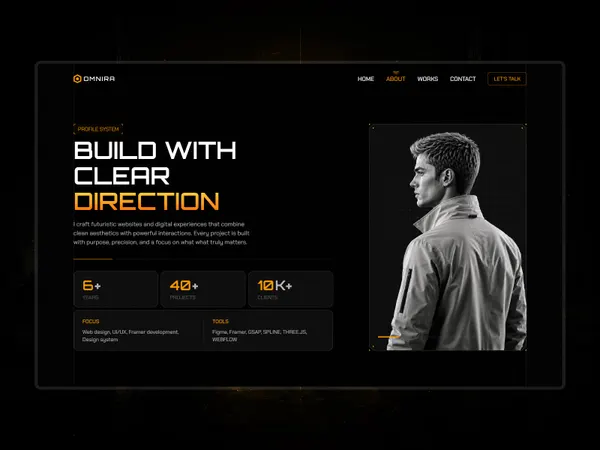The width and height of the screenshot is (600, 450).
Task: Go to the WORKS navigation item
Action: coord(427,79)
